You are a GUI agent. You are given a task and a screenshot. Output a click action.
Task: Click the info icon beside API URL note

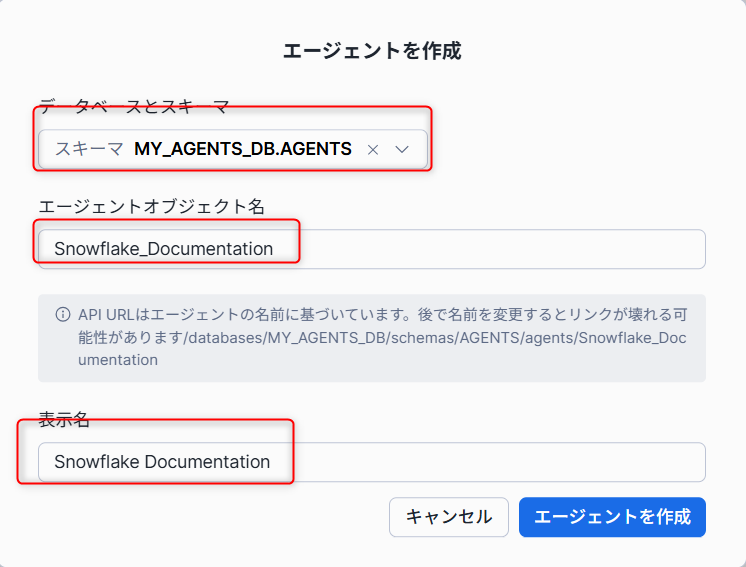pyautogui.click(x=62, y=314)
